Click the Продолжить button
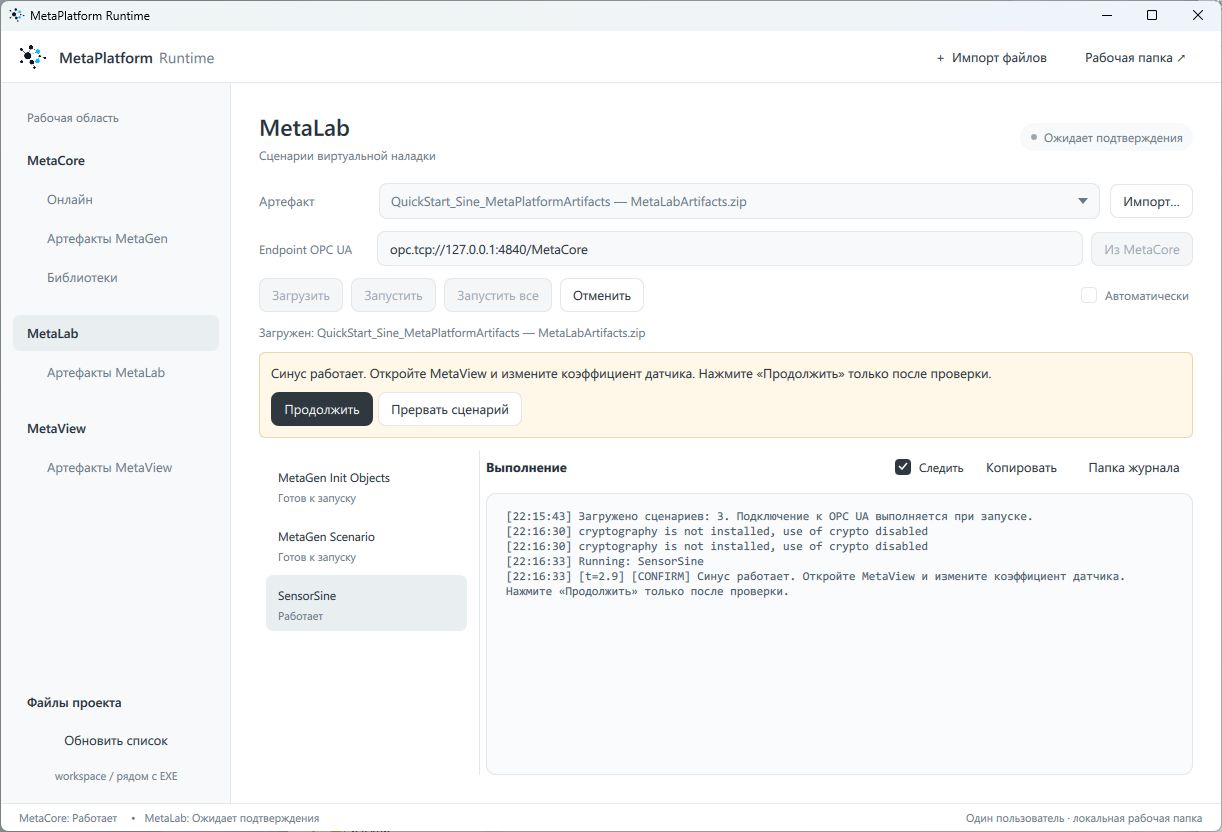Viewport: 1222px width, 832px height. pos(322,409)
